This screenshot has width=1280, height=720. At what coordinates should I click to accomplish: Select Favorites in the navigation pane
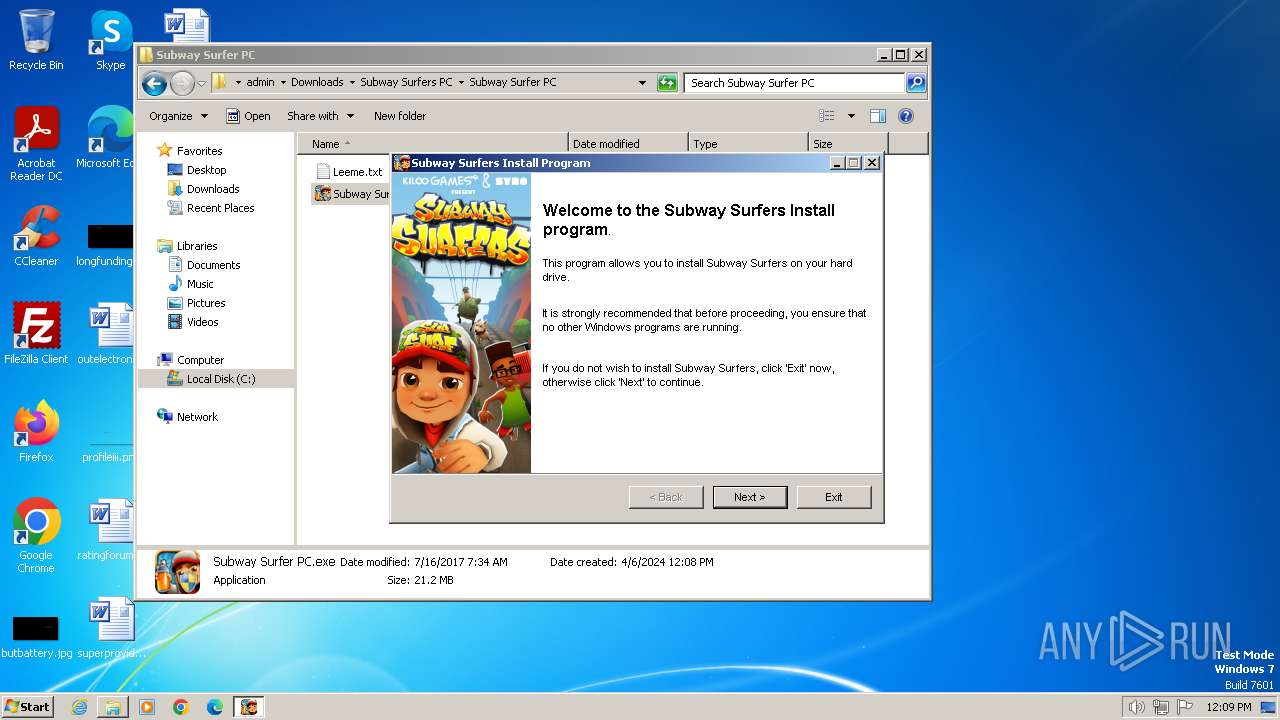190,151
